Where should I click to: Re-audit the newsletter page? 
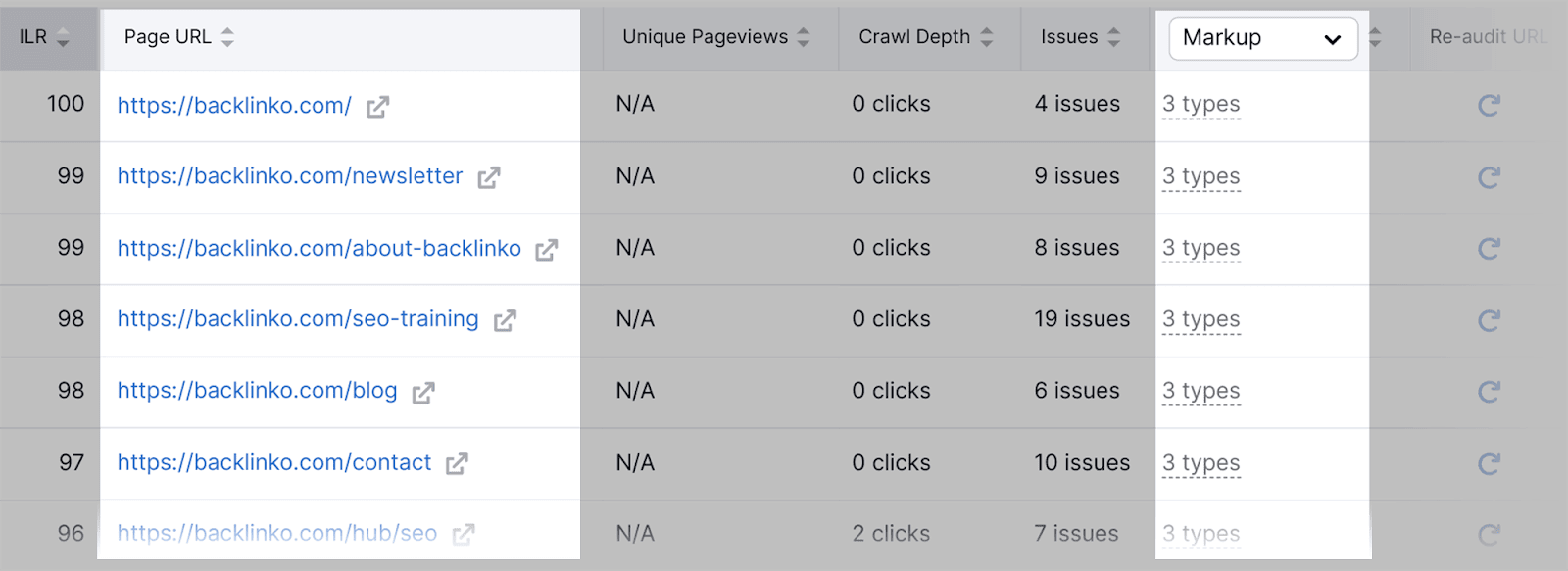1490,177
